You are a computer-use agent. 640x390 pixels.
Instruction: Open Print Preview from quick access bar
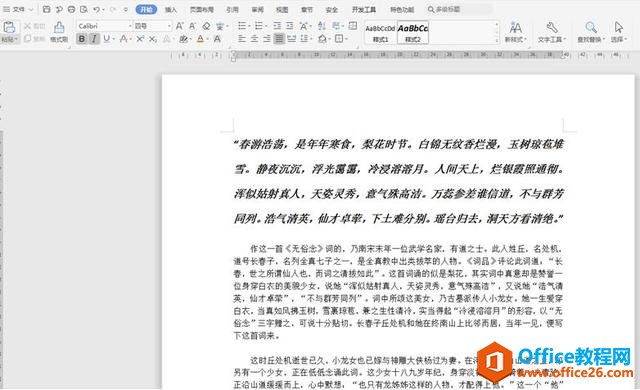tap(84, 9)
